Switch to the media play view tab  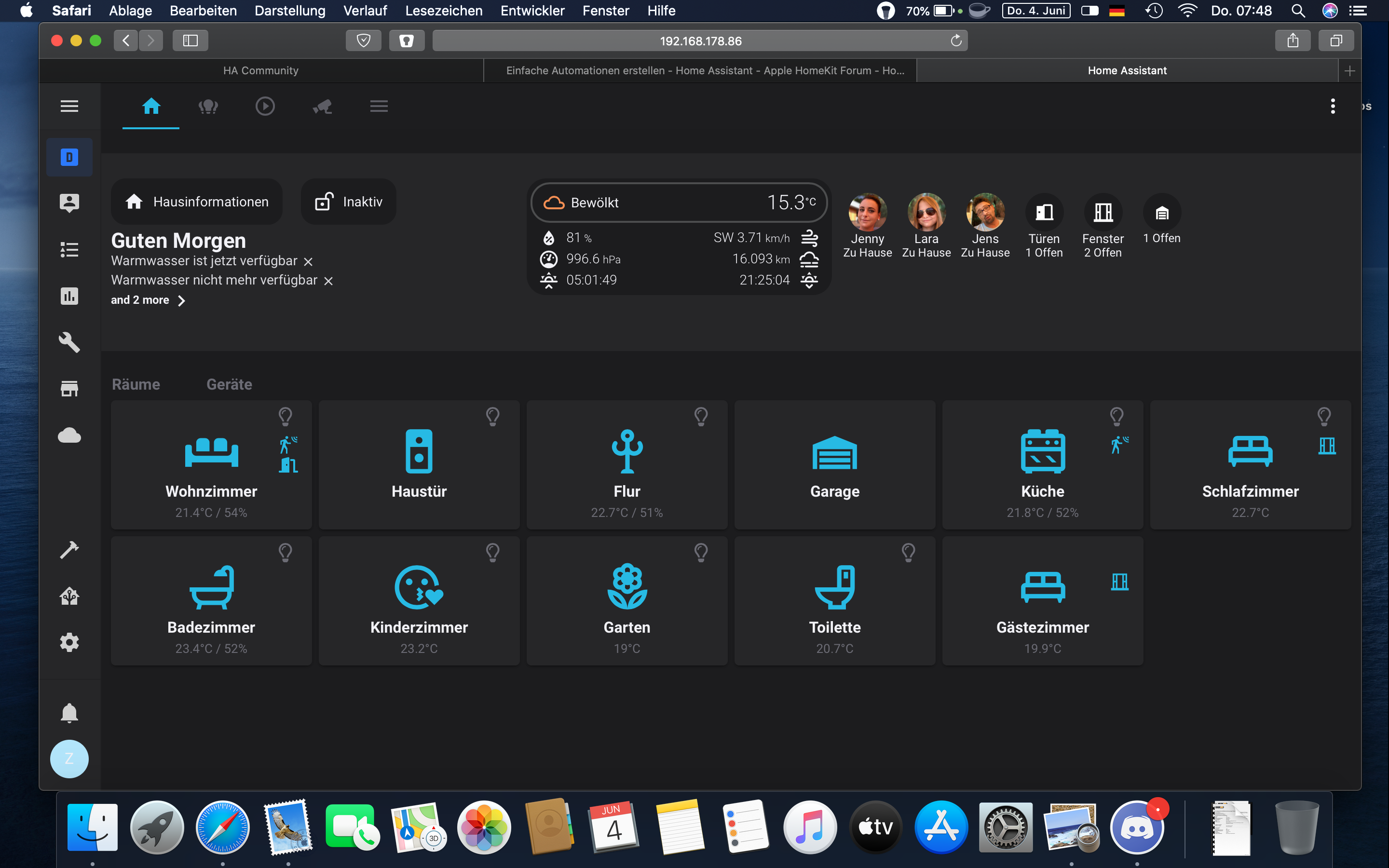coord(265,106)
